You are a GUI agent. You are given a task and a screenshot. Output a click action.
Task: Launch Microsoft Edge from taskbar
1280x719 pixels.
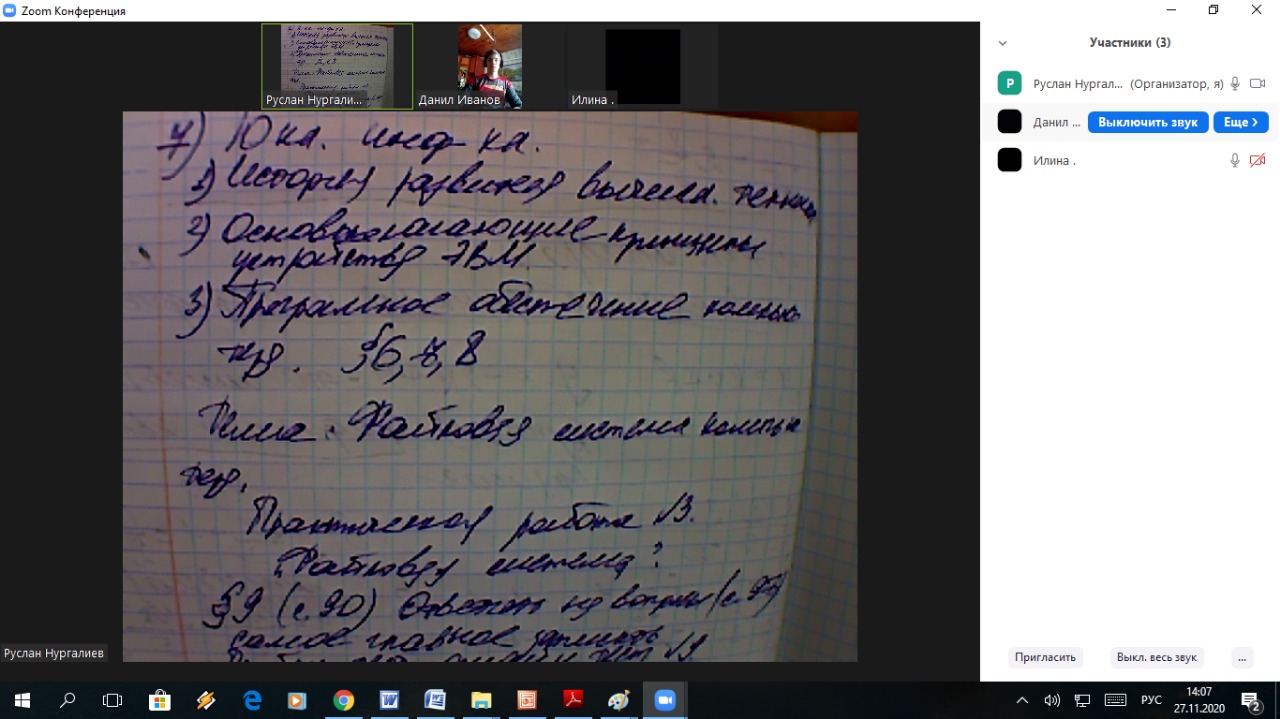pos(252,700)
